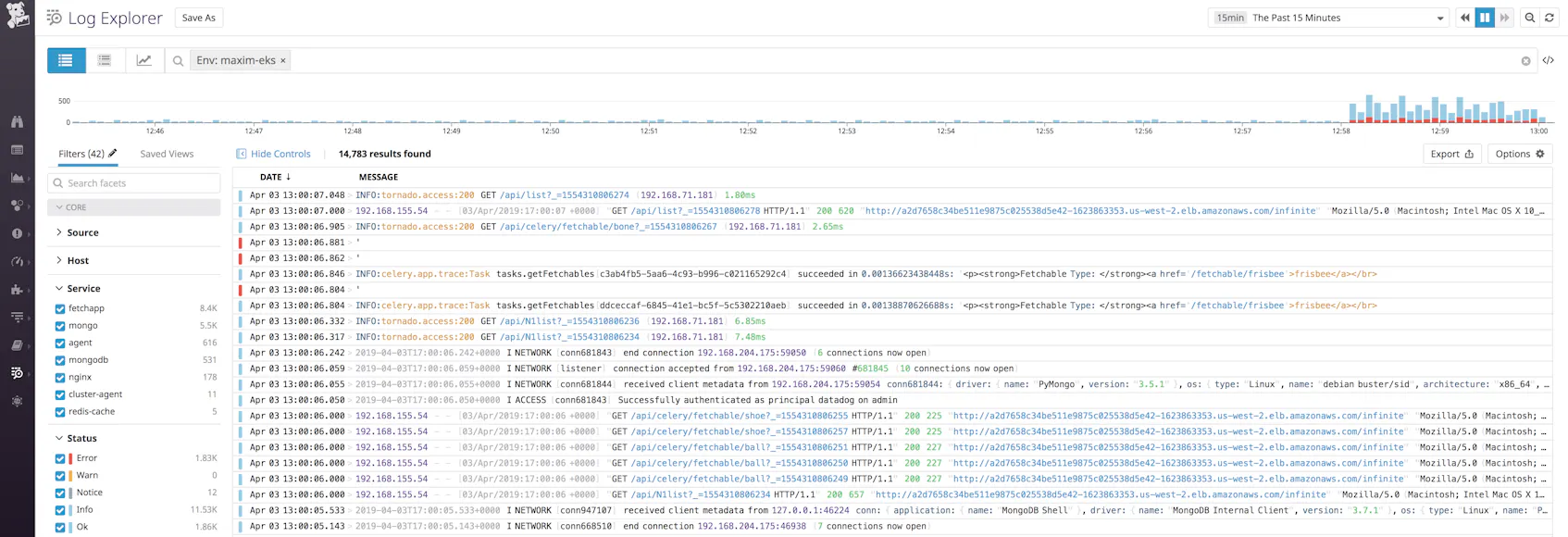Image resolution: width=1568 pixels, height=537 pixels.
Task: Switch to log analytics graph view
Action: click(x=143, y=60)
